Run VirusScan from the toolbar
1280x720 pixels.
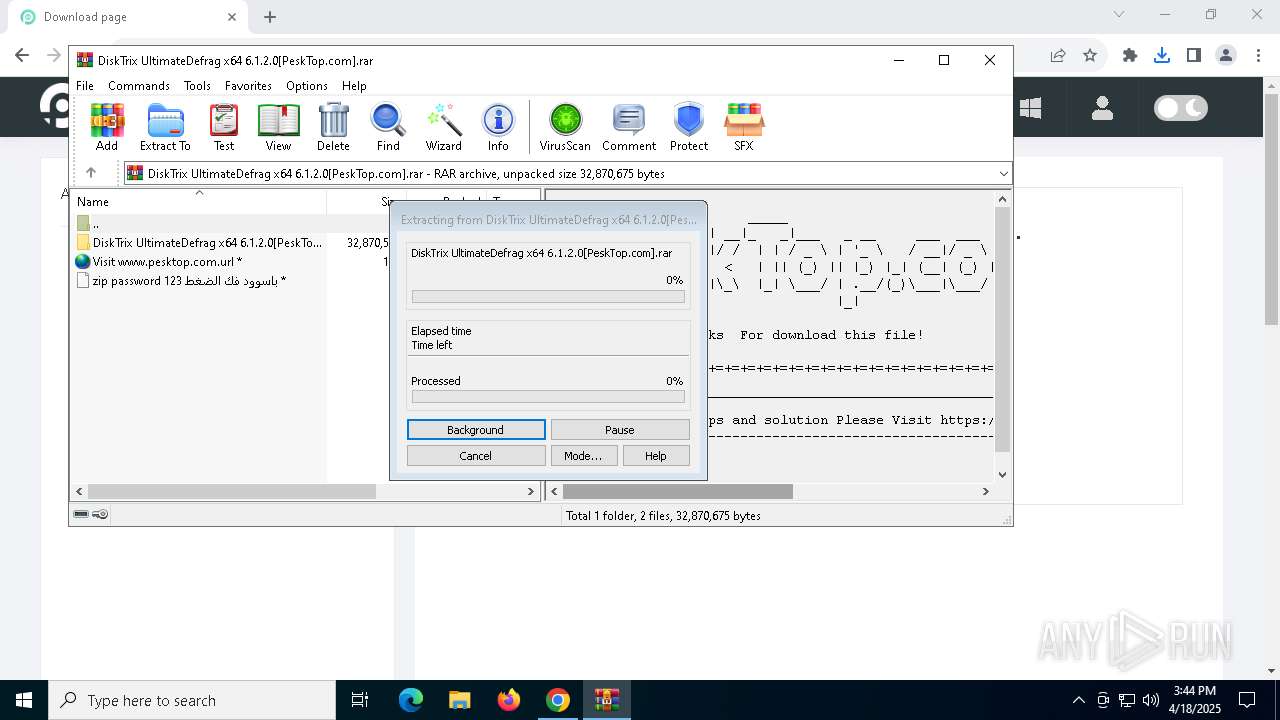tap(565, 127)
